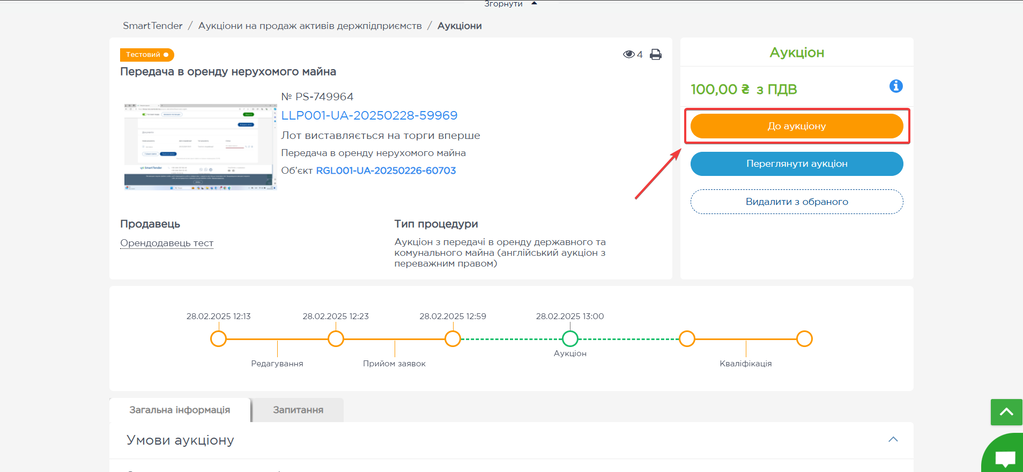The width and height of the screenshot is (1023, 472).
Task: Remove lot via Видалити з обраного
Action: [796, 202]
